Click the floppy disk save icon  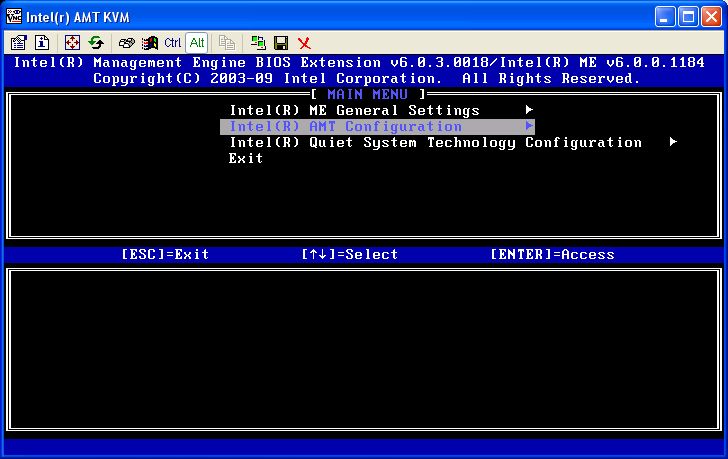[x=281, y=43]
